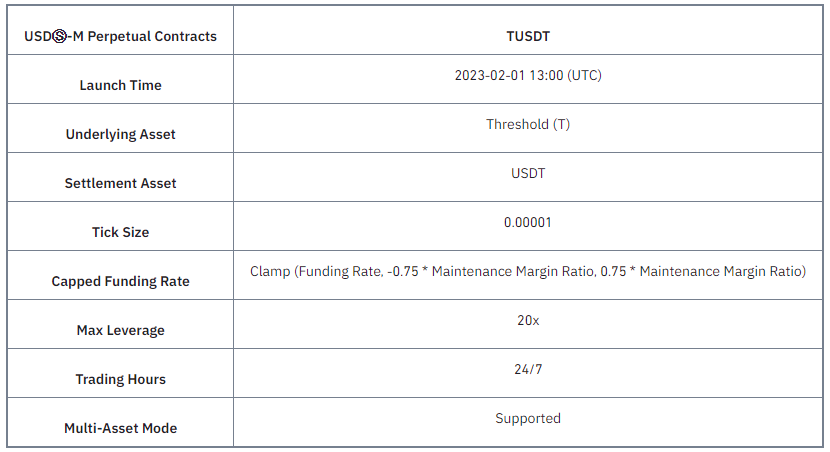The height and width of the screenshot is (452, 830).
Task: Click the 20x leverage value
Action: click(528, 321)
